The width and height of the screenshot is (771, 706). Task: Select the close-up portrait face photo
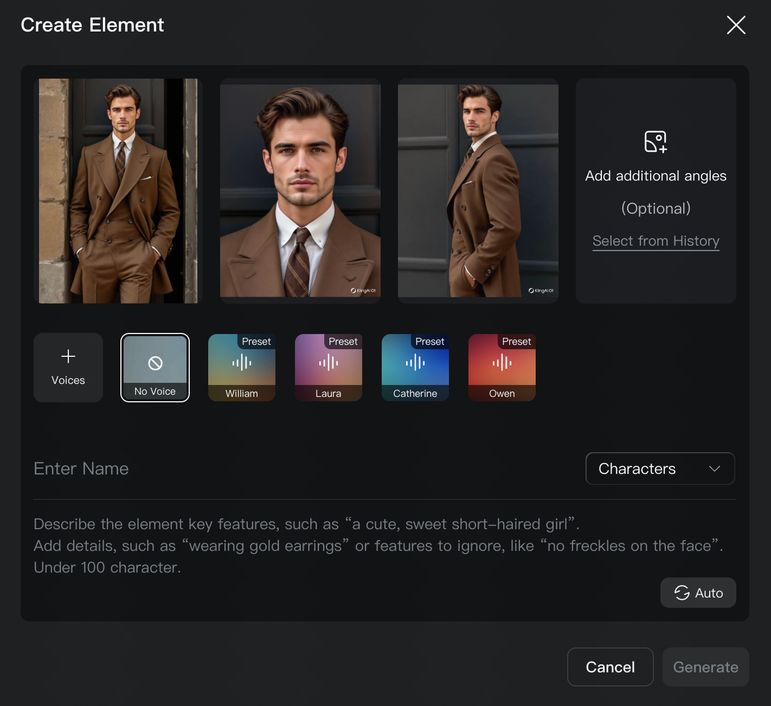300,190
